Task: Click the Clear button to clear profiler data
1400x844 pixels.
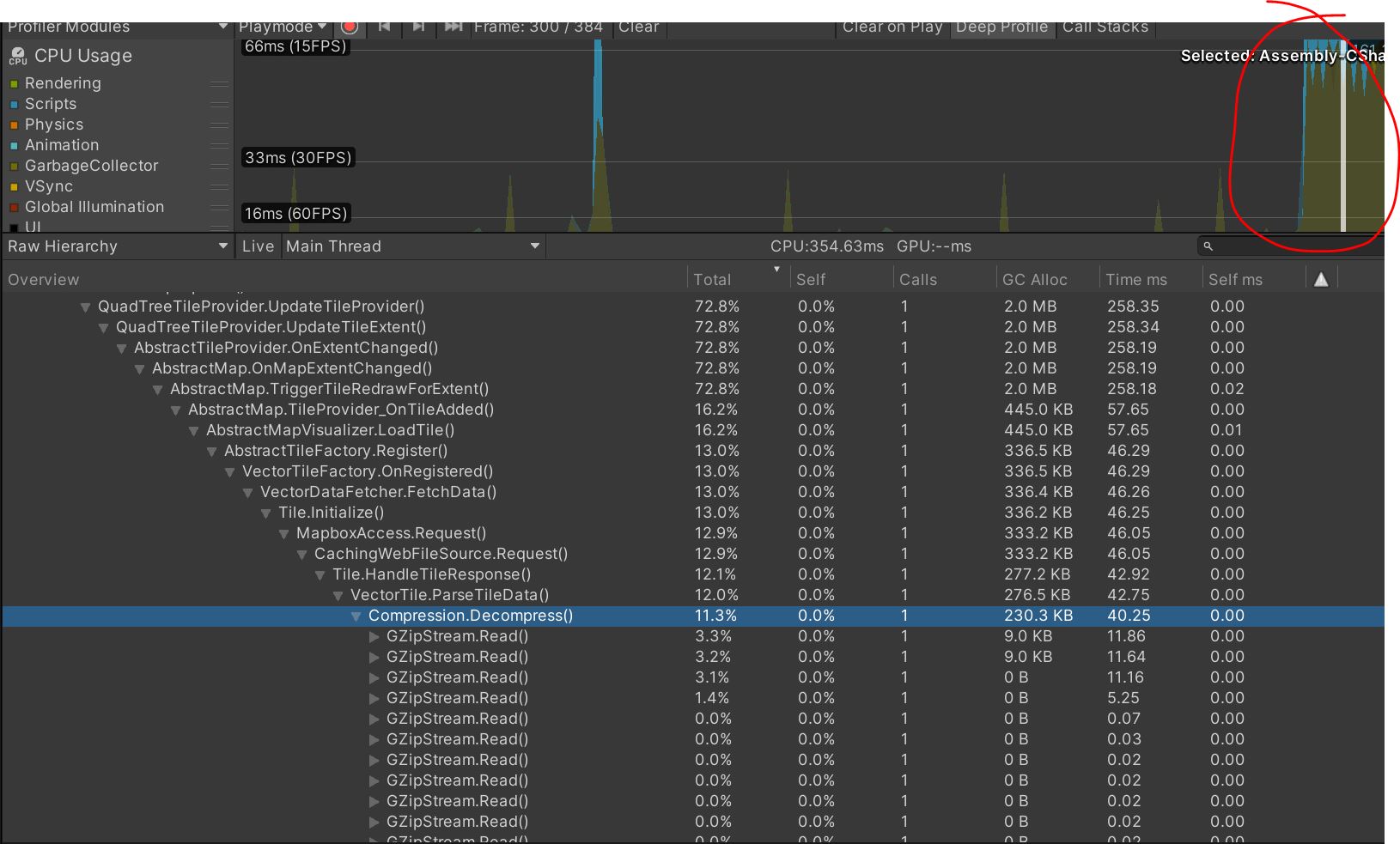Action: click(639, 27)
